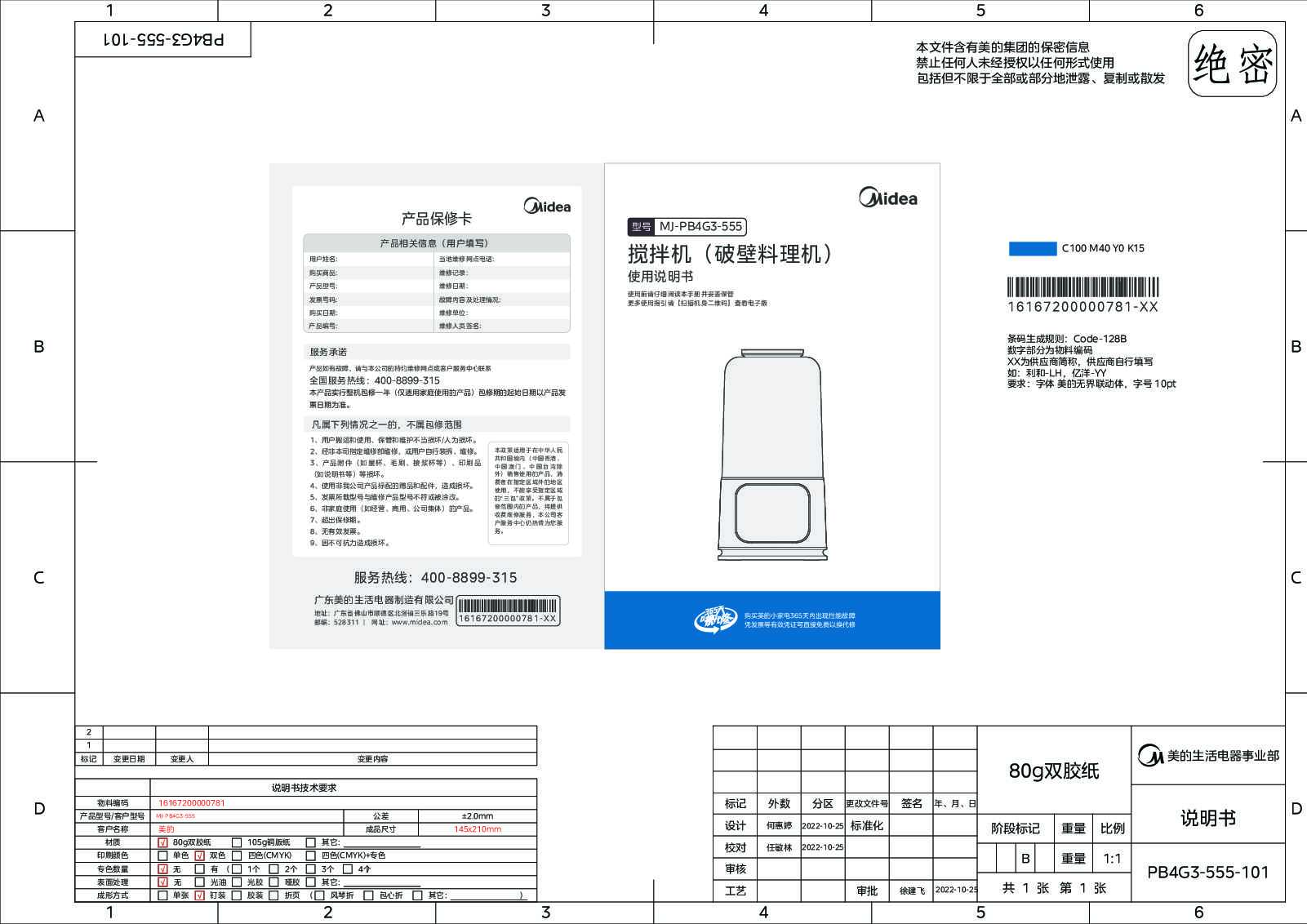
Task: Click the confidentiality notice 本文件含有美的集团的保密信息
Action: pyautogui.click(x=1002, y=47)
